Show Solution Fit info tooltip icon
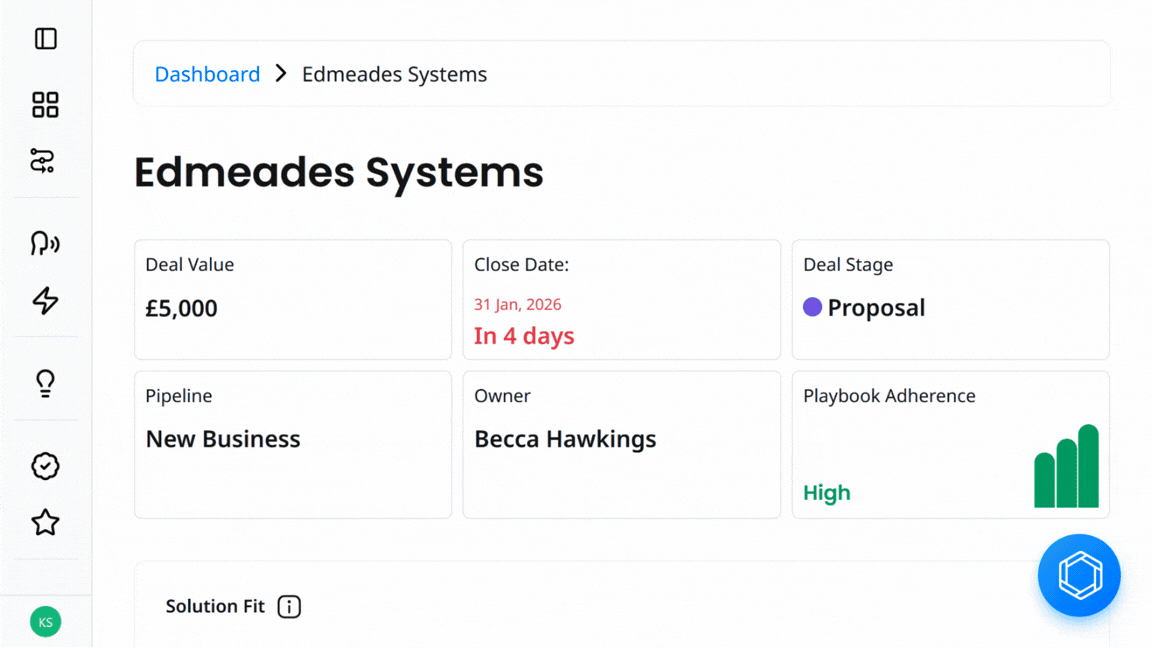The height and width of the screenshot is (648, 1152). click(289, 606)
